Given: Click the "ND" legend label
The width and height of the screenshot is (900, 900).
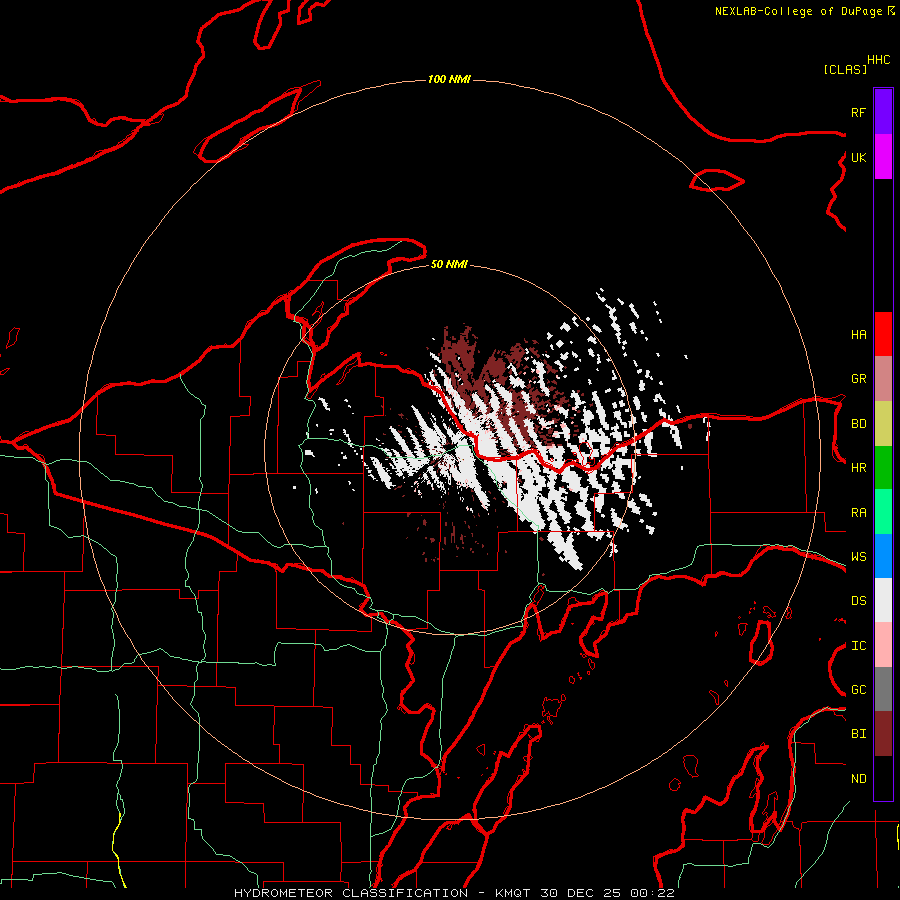Looking at the screenshot, I should (858, 778).
